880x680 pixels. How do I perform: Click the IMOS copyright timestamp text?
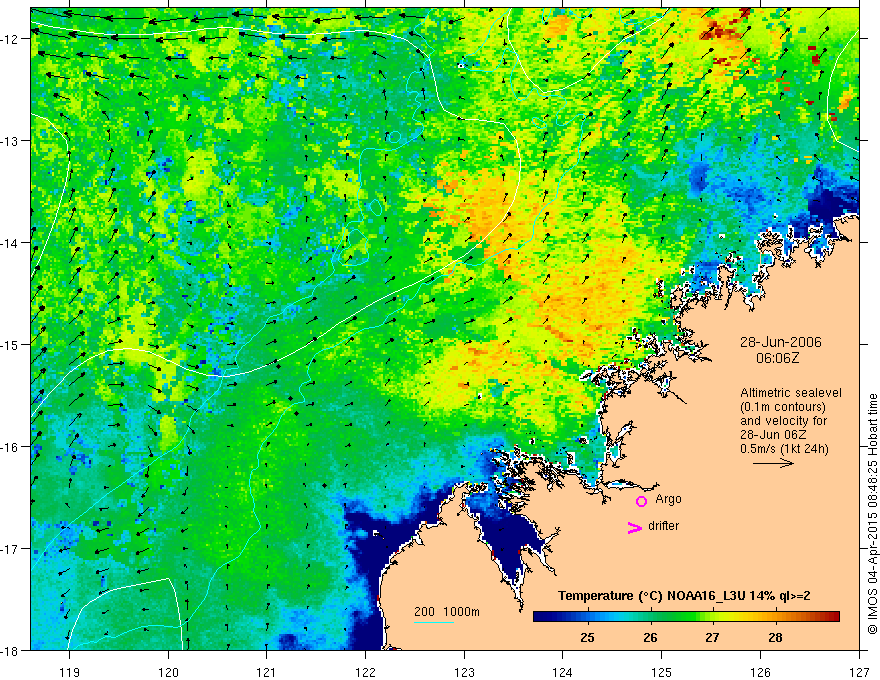pos(873,514)
